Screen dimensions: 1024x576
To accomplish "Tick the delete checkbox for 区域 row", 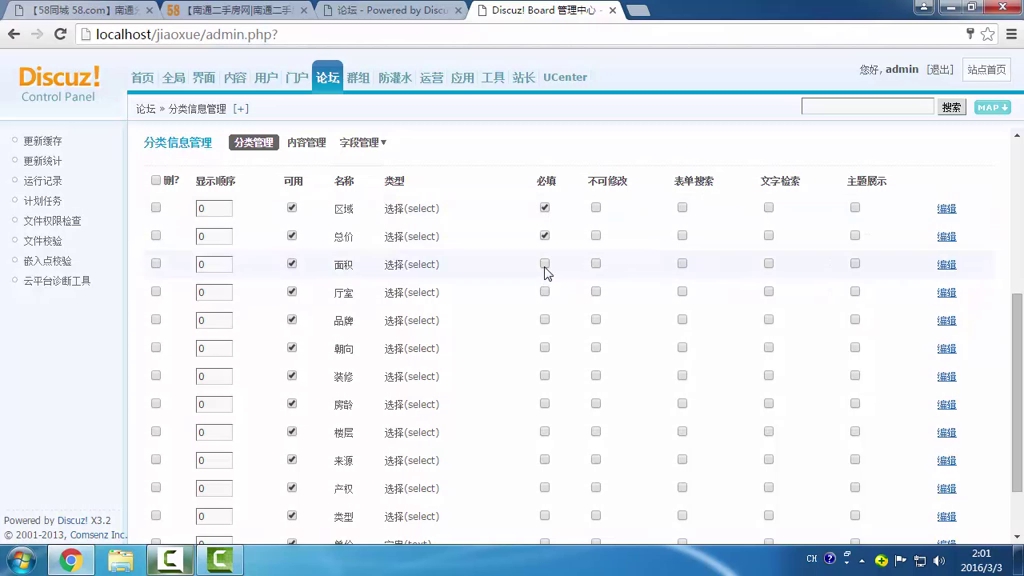I will pos(155,208).
